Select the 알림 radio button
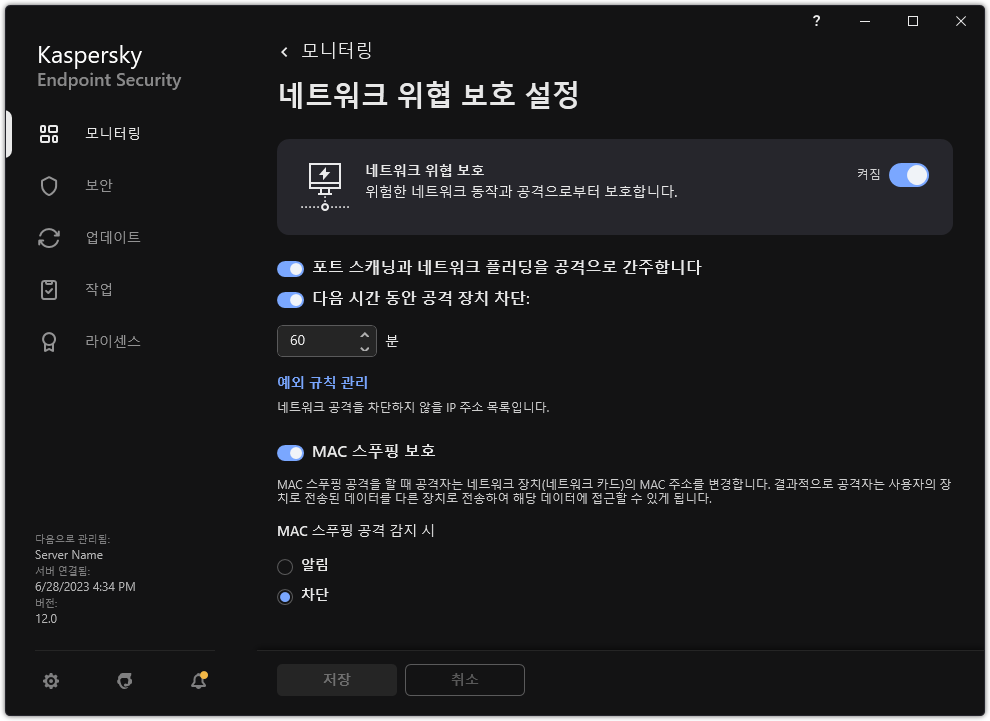Viewport: 990px width, 721px height. 284,565
